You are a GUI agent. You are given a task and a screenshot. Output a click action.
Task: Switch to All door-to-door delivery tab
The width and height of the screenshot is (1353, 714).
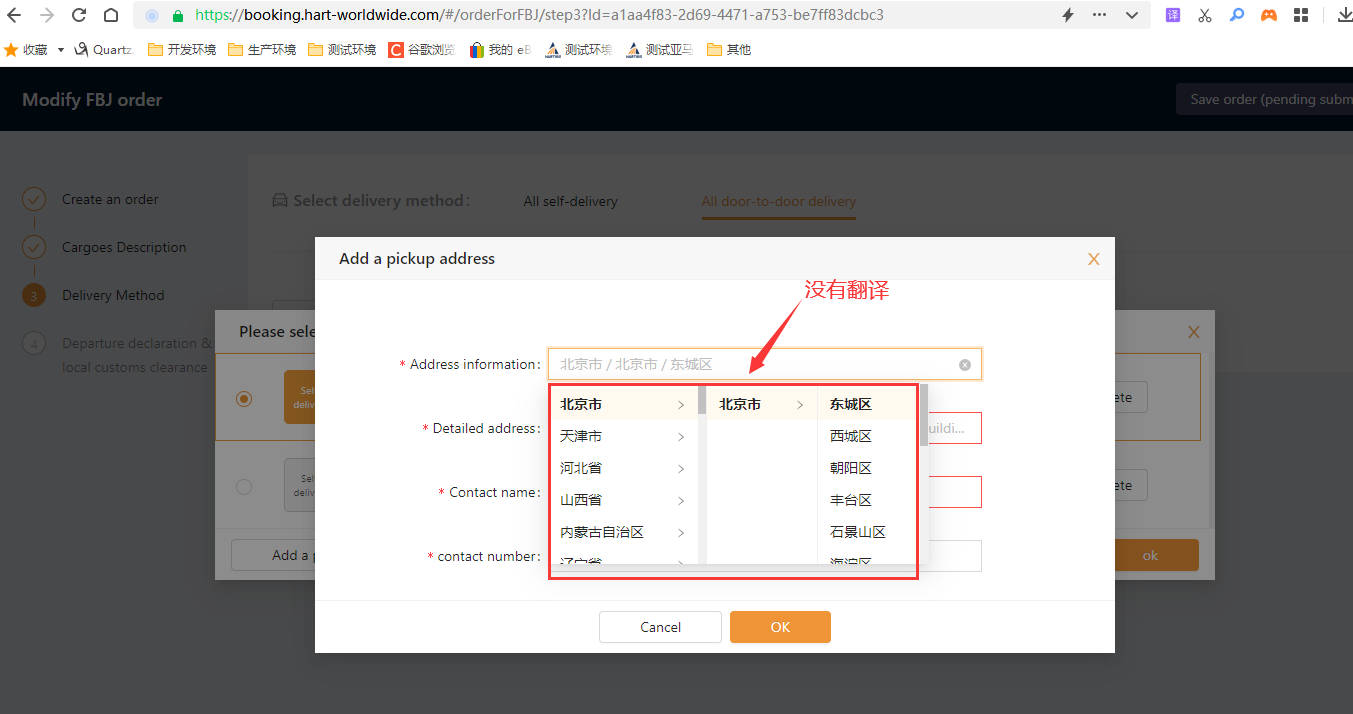[x=778, y=201]
